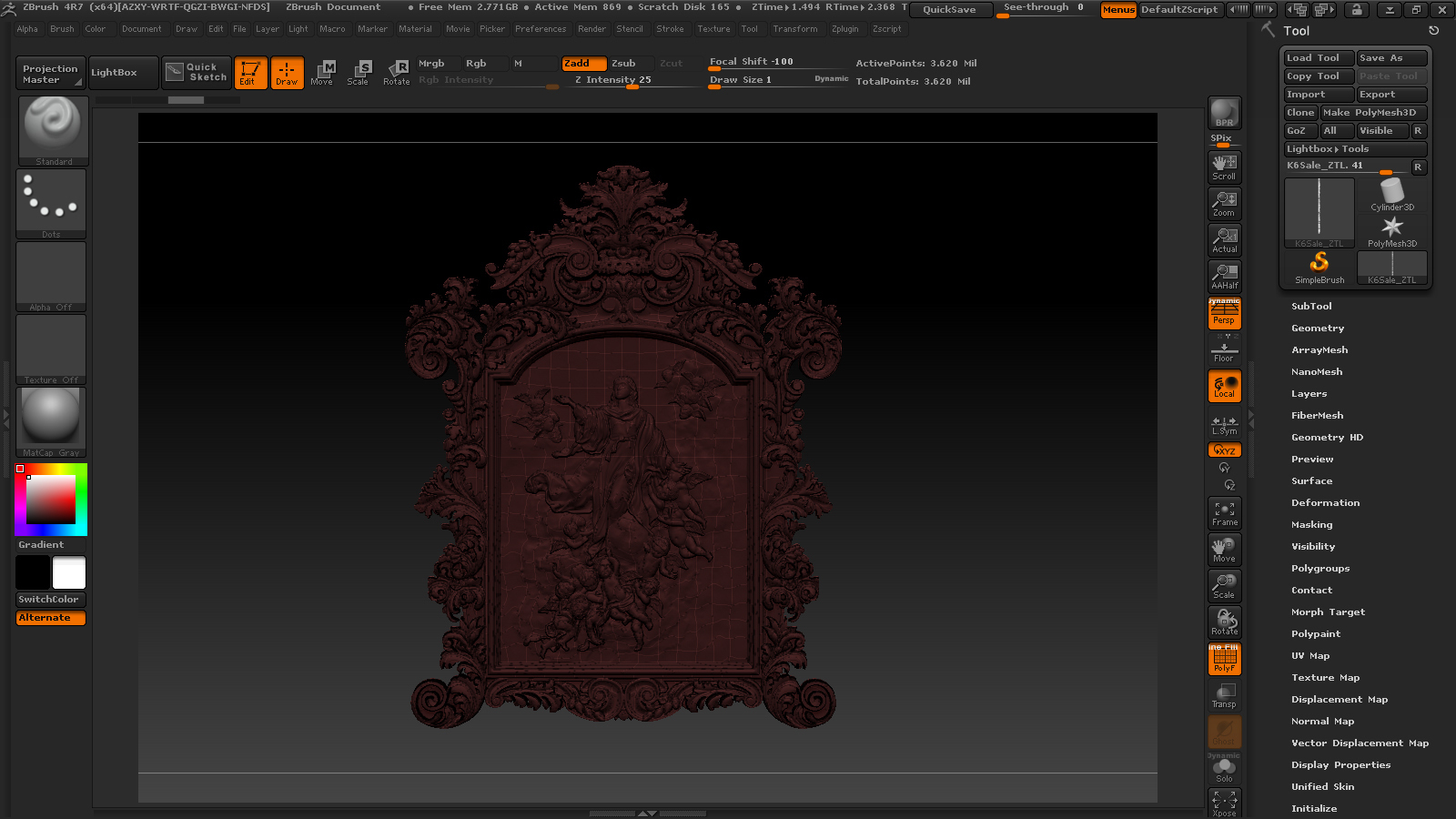
Task: Click the BPR render icon
Action: pos(1224,113)
